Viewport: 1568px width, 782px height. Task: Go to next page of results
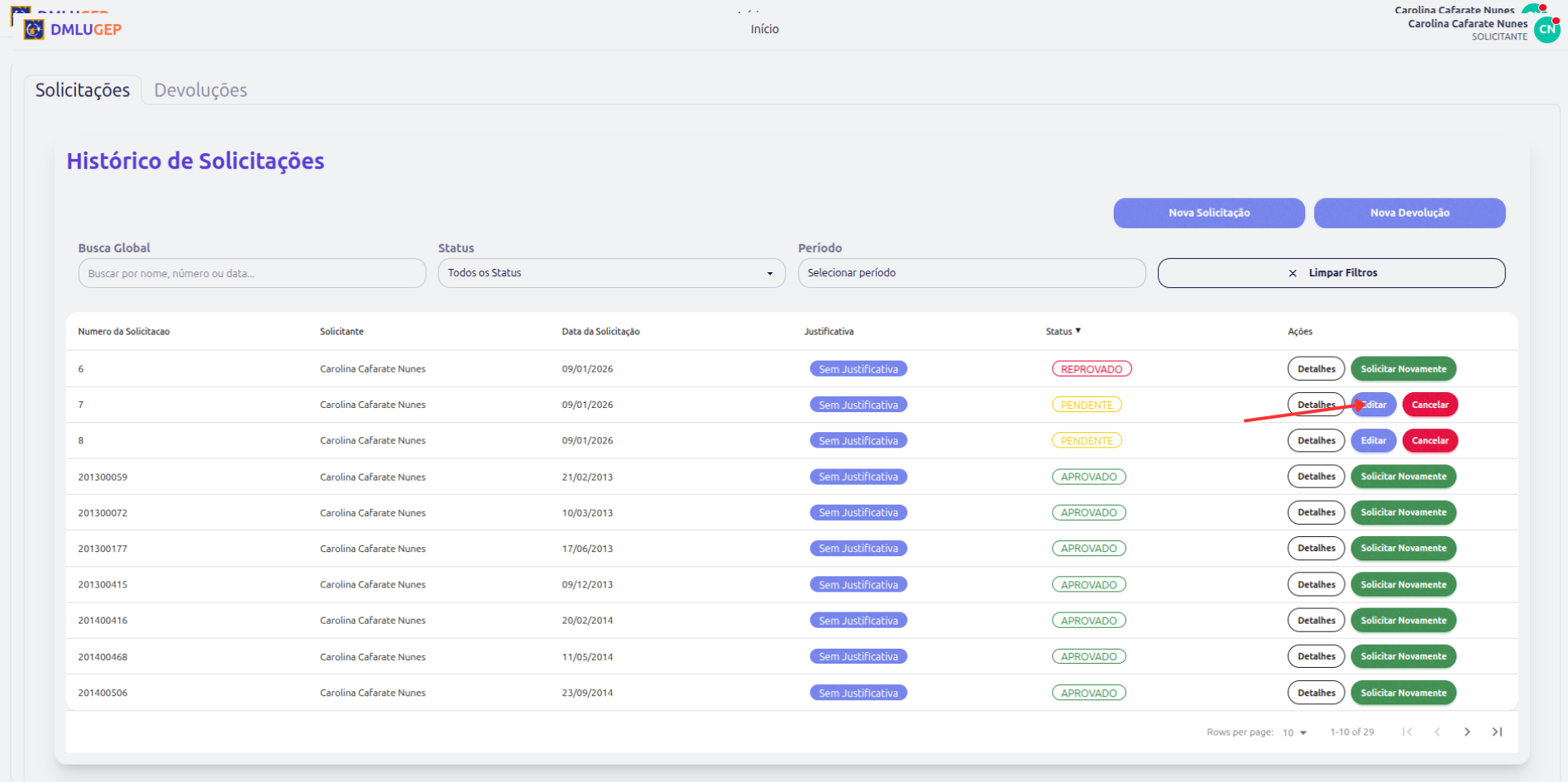(1467, 732)
